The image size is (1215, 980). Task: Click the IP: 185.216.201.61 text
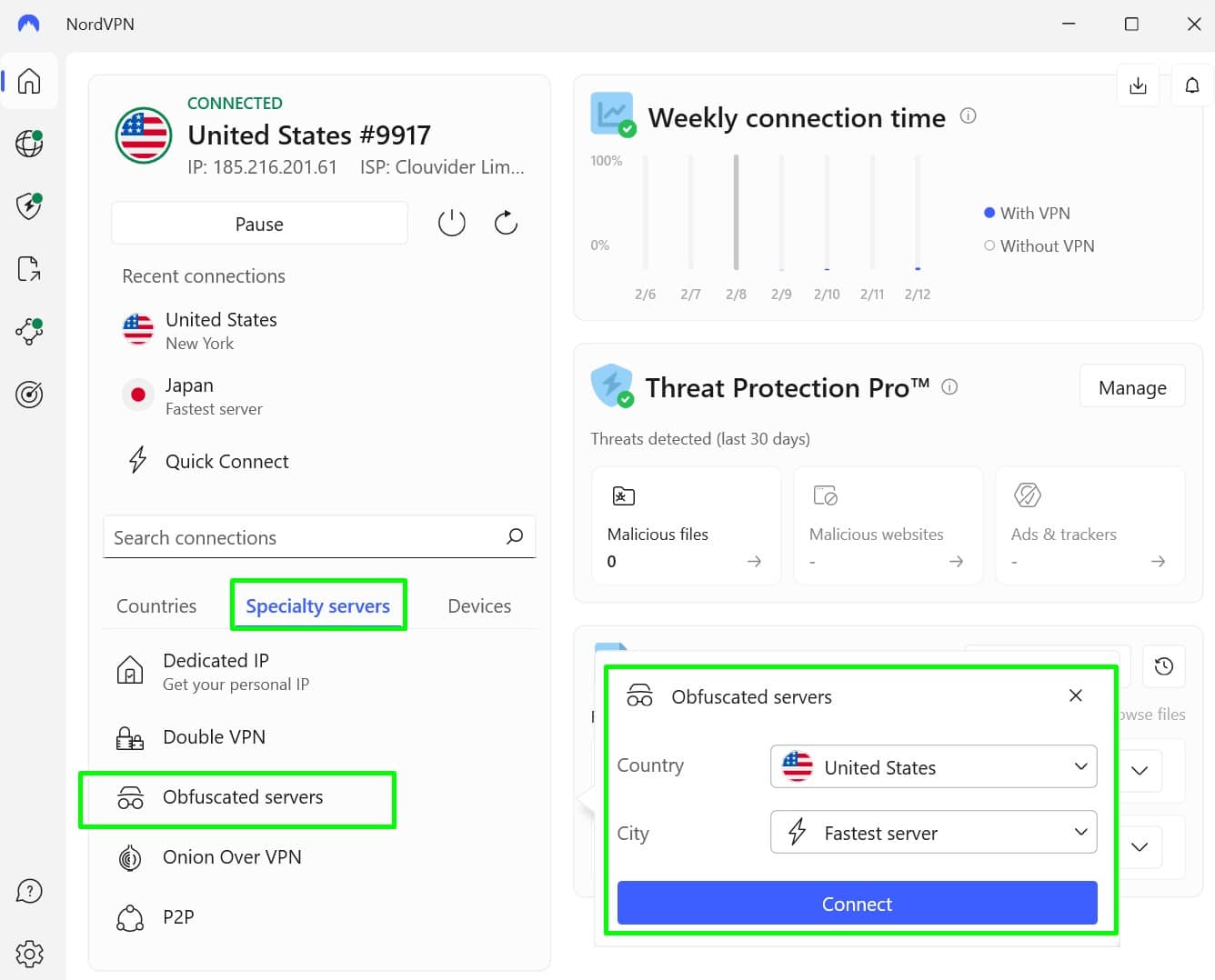point(262,167)
